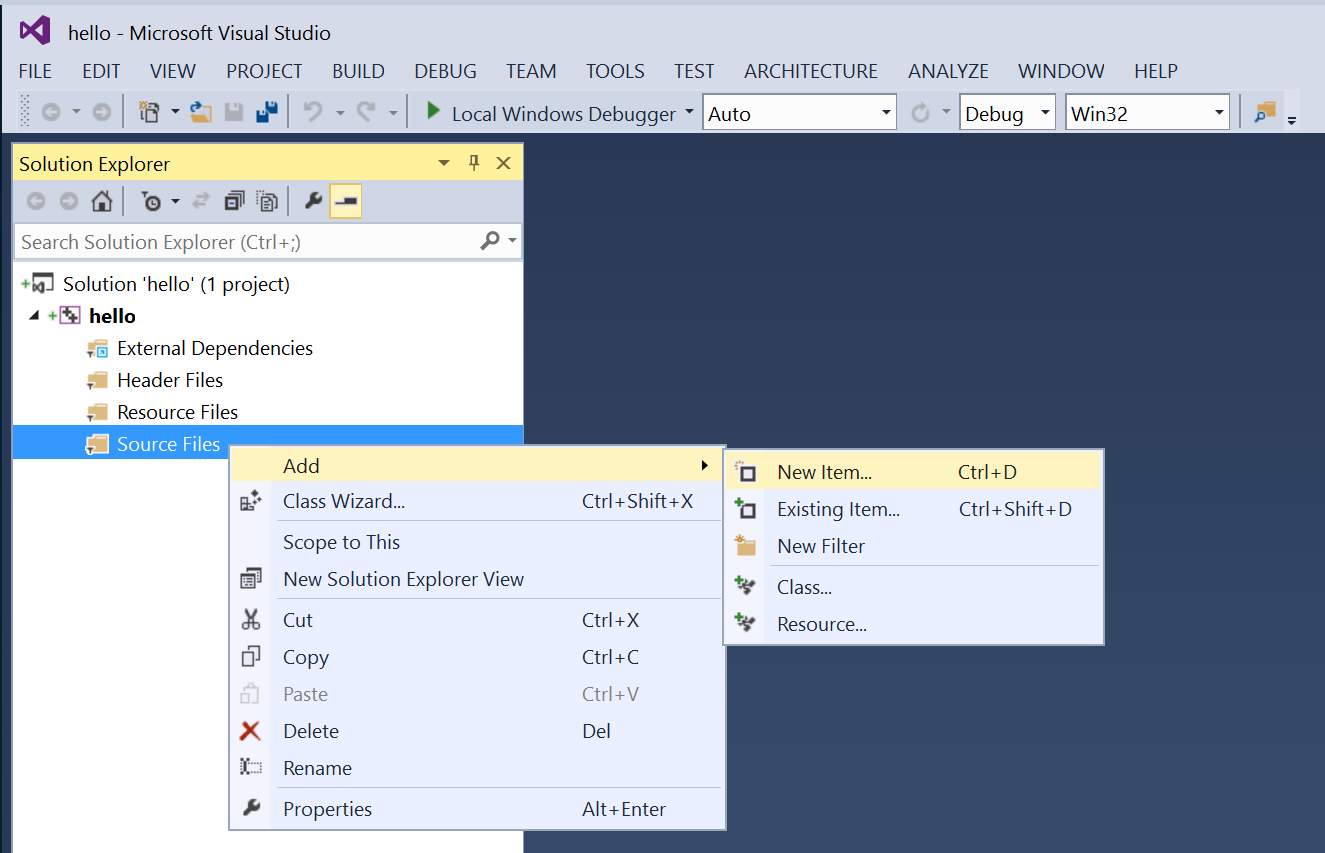Collapse the hello project node triangle
1325x853 pixels.
[x=35, y=316]
